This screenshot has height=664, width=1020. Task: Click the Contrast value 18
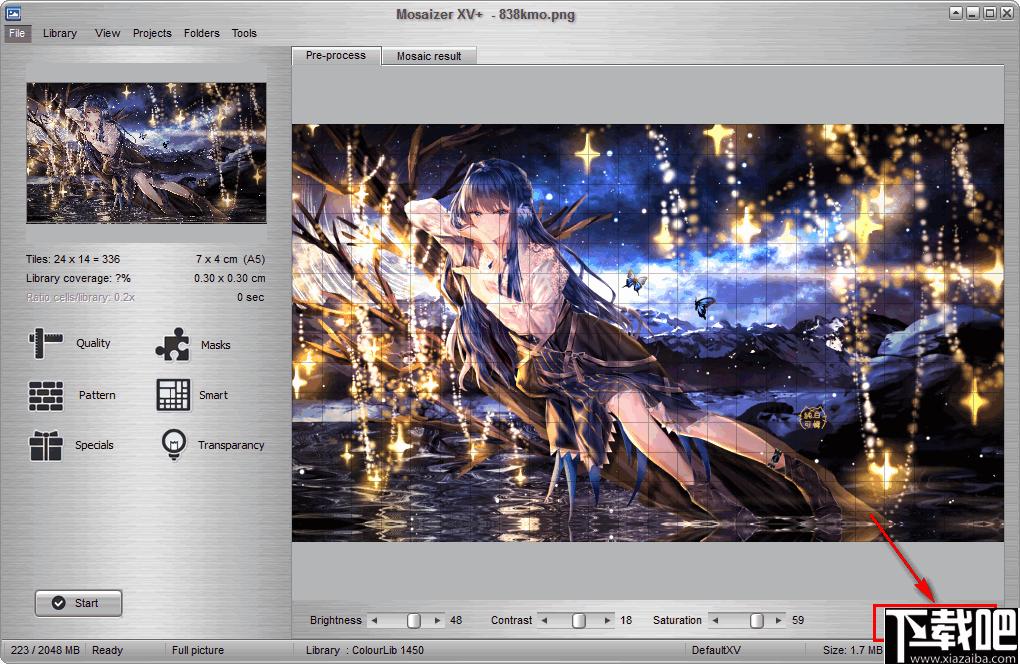pyautogui.click(x=626, y=620)
